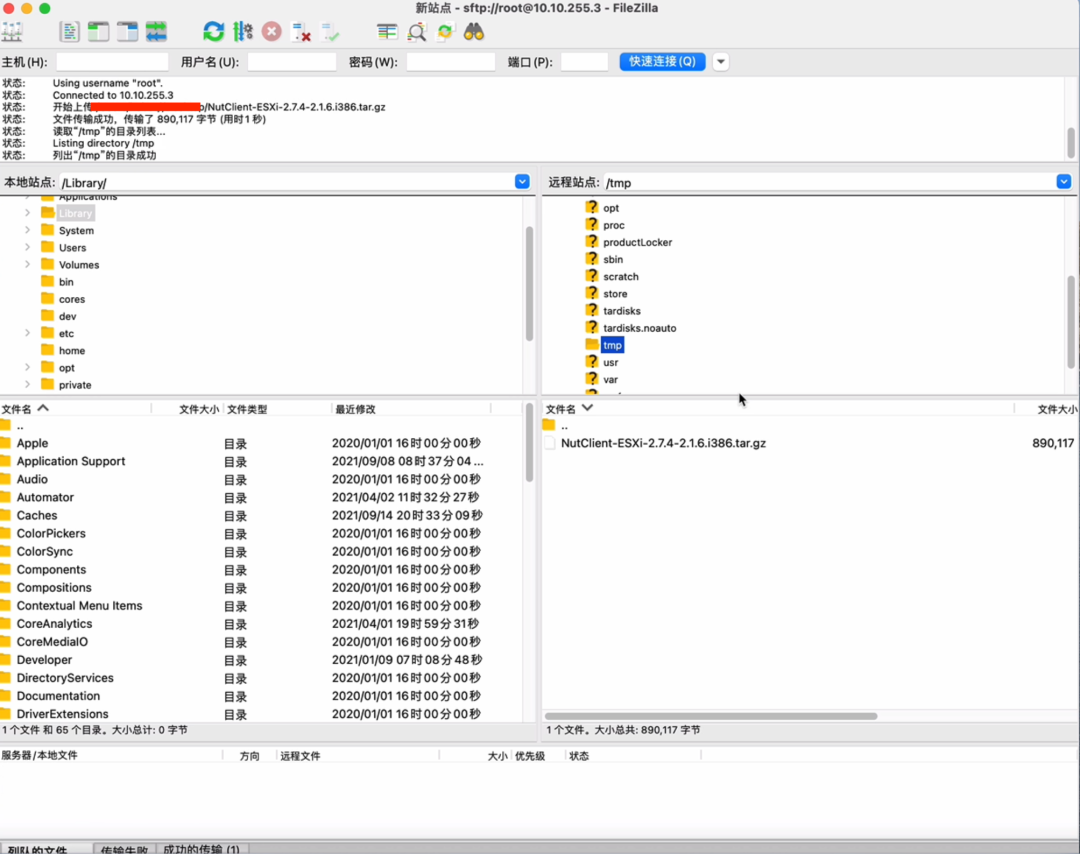Disconnect from the current server
The width and height of the screenshot is (1080, 854).
[x=301, y=32]
